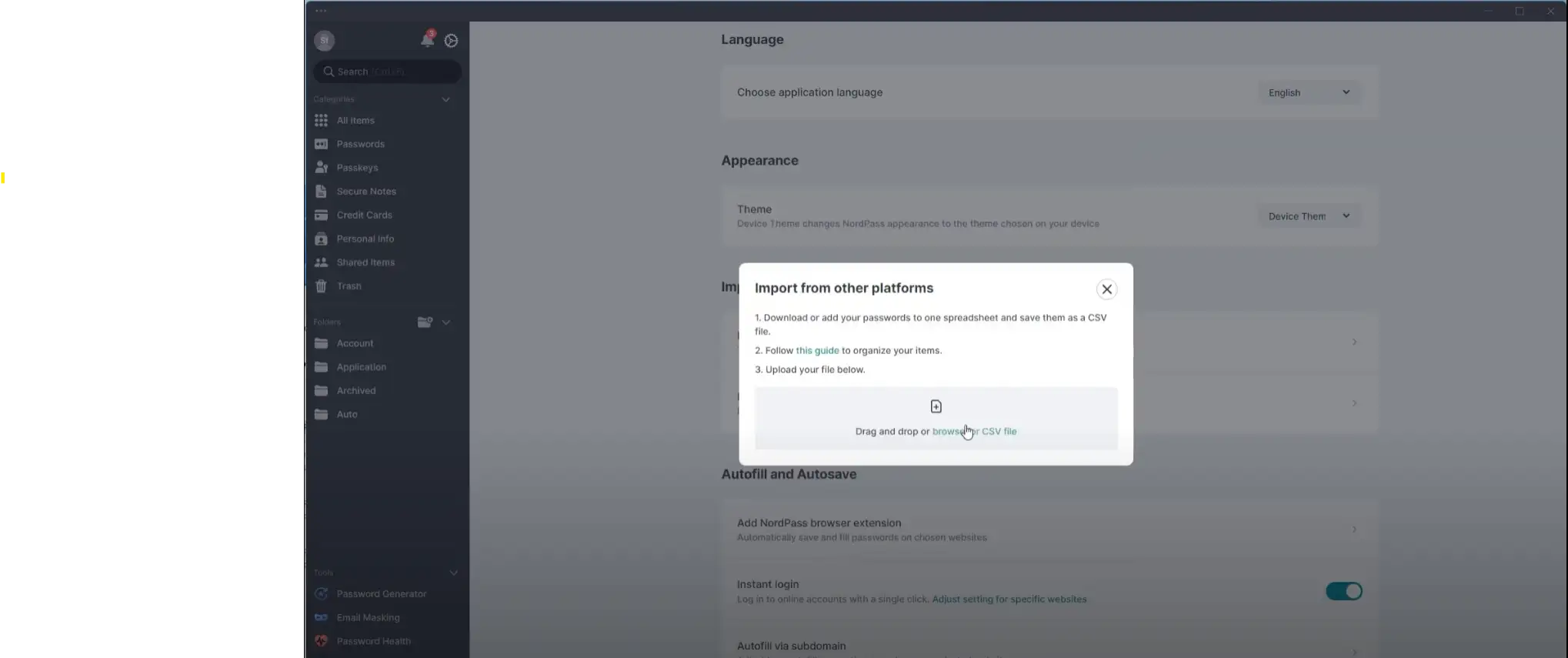This screenshot has width=1568, height=658.
Task: Click the Search input field
Action: (x=387, y=72)
